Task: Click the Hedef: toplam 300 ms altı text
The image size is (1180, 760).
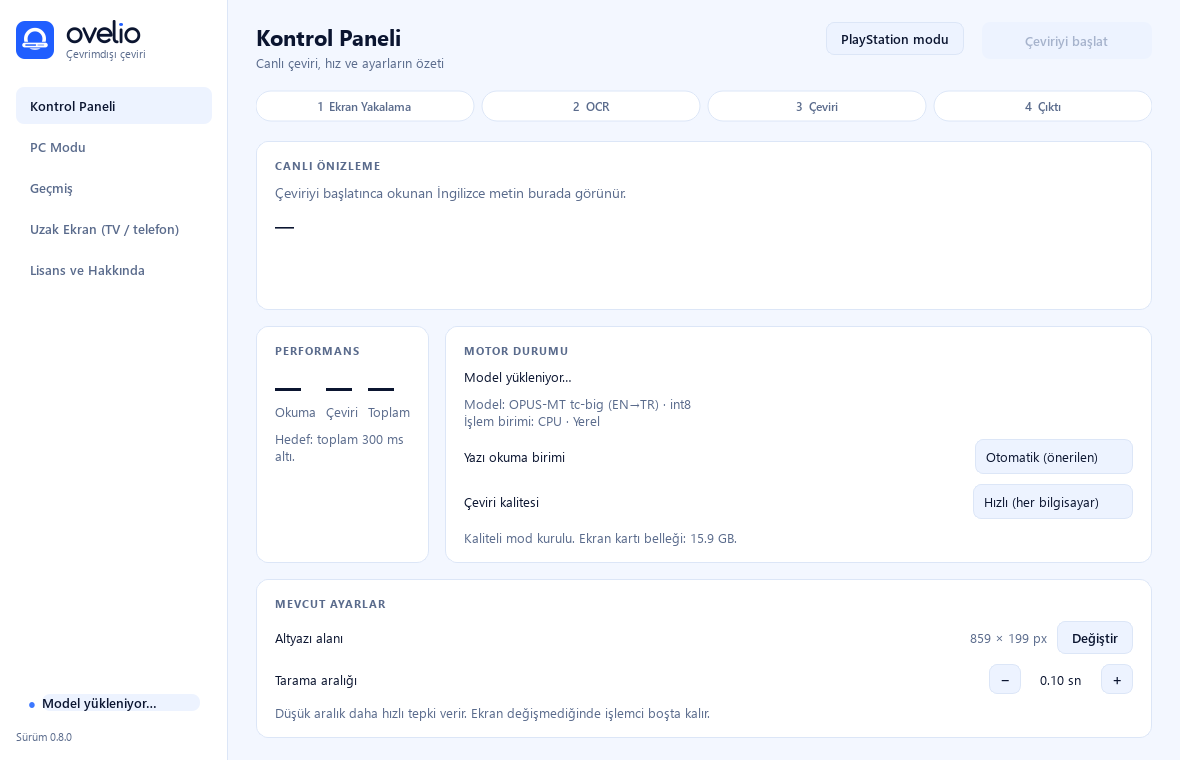Action: click(339, 448)
